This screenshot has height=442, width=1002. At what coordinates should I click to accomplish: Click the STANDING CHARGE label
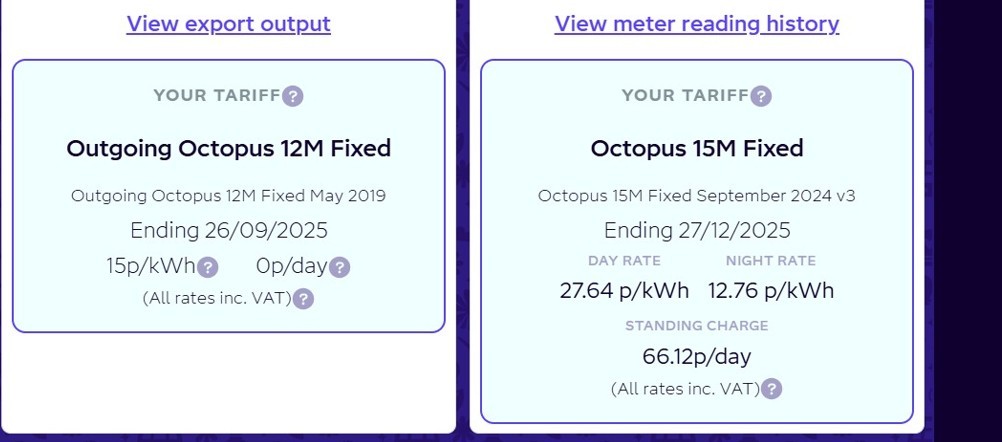coord(697,326)
